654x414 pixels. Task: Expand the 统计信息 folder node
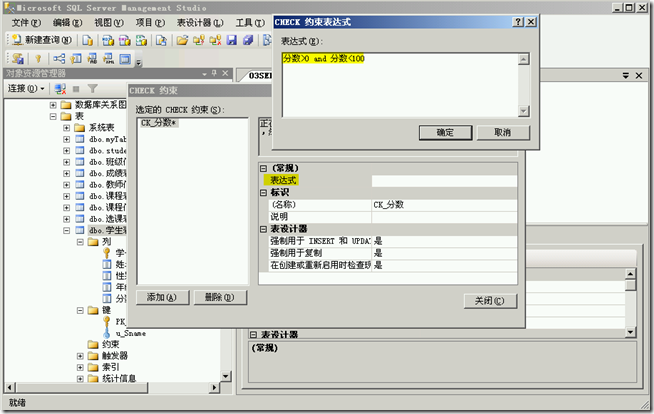click(x=80, y=379)
